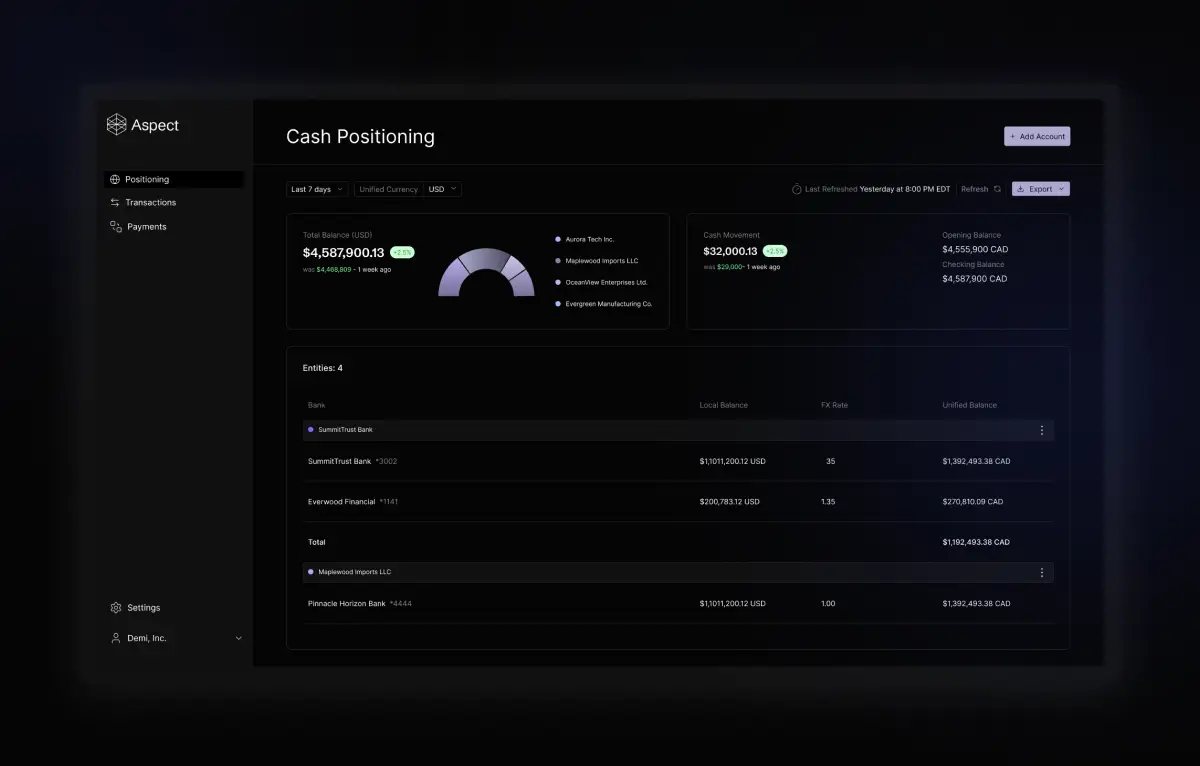Click the Transactions arrows icon in sidebar

(114, 202)
